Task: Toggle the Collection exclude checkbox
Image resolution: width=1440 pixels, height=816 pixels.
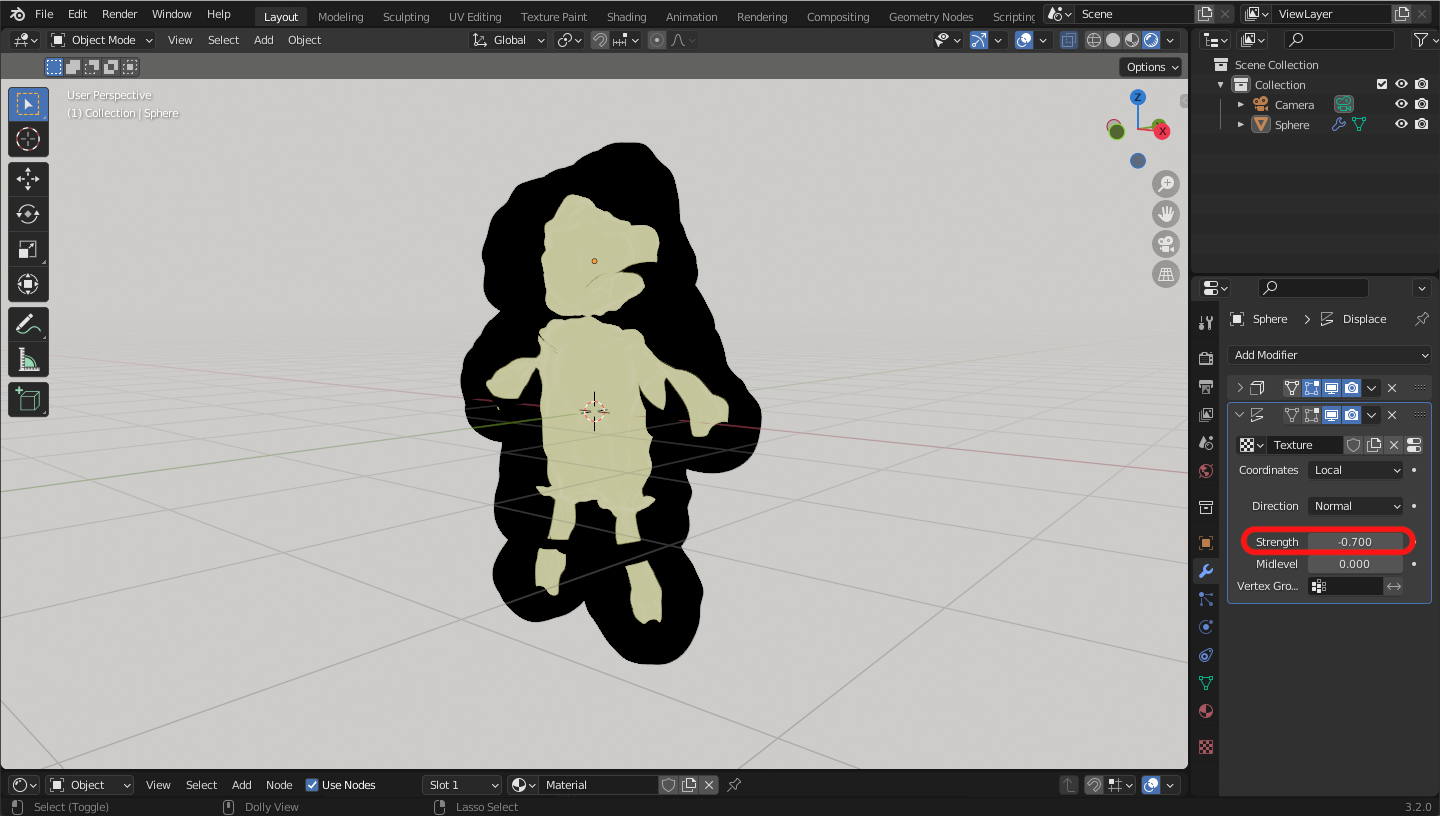Action: click(x=1382, y=85)
